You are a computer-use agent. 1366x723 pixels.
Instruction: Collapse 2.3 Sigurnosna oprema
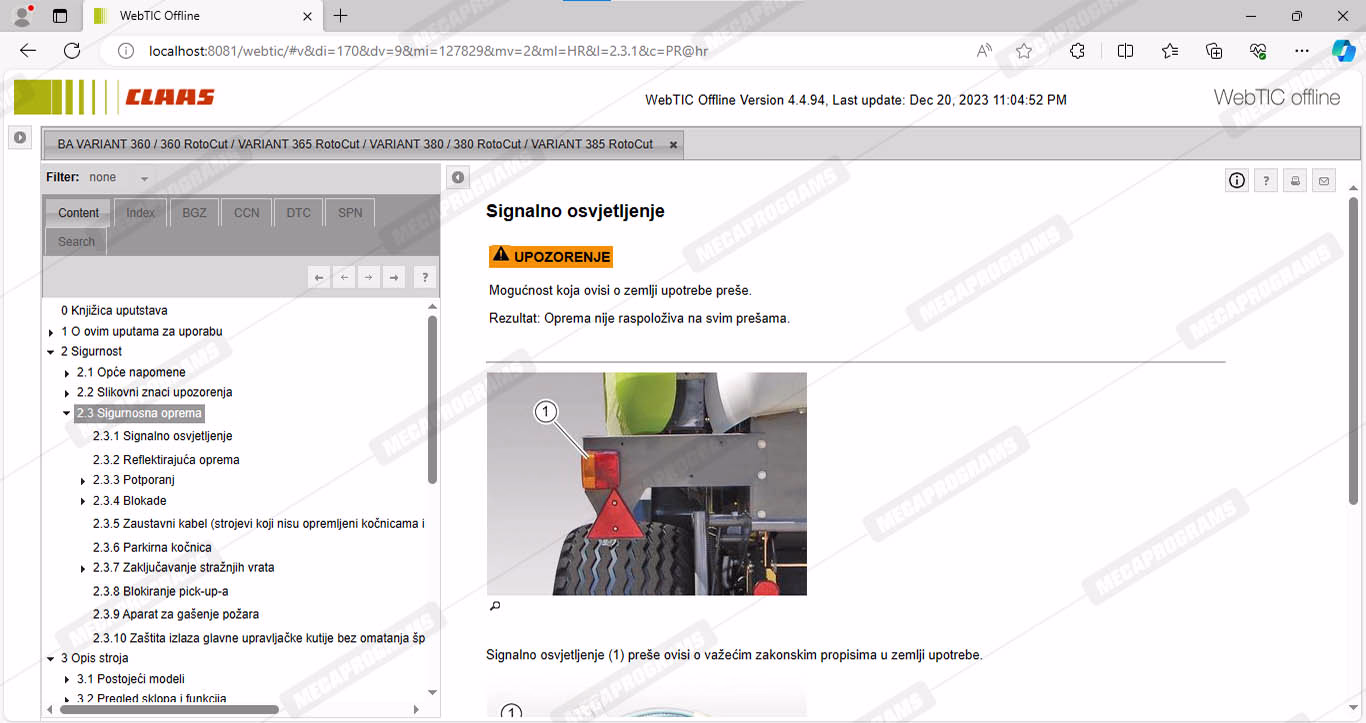[67, 413]
